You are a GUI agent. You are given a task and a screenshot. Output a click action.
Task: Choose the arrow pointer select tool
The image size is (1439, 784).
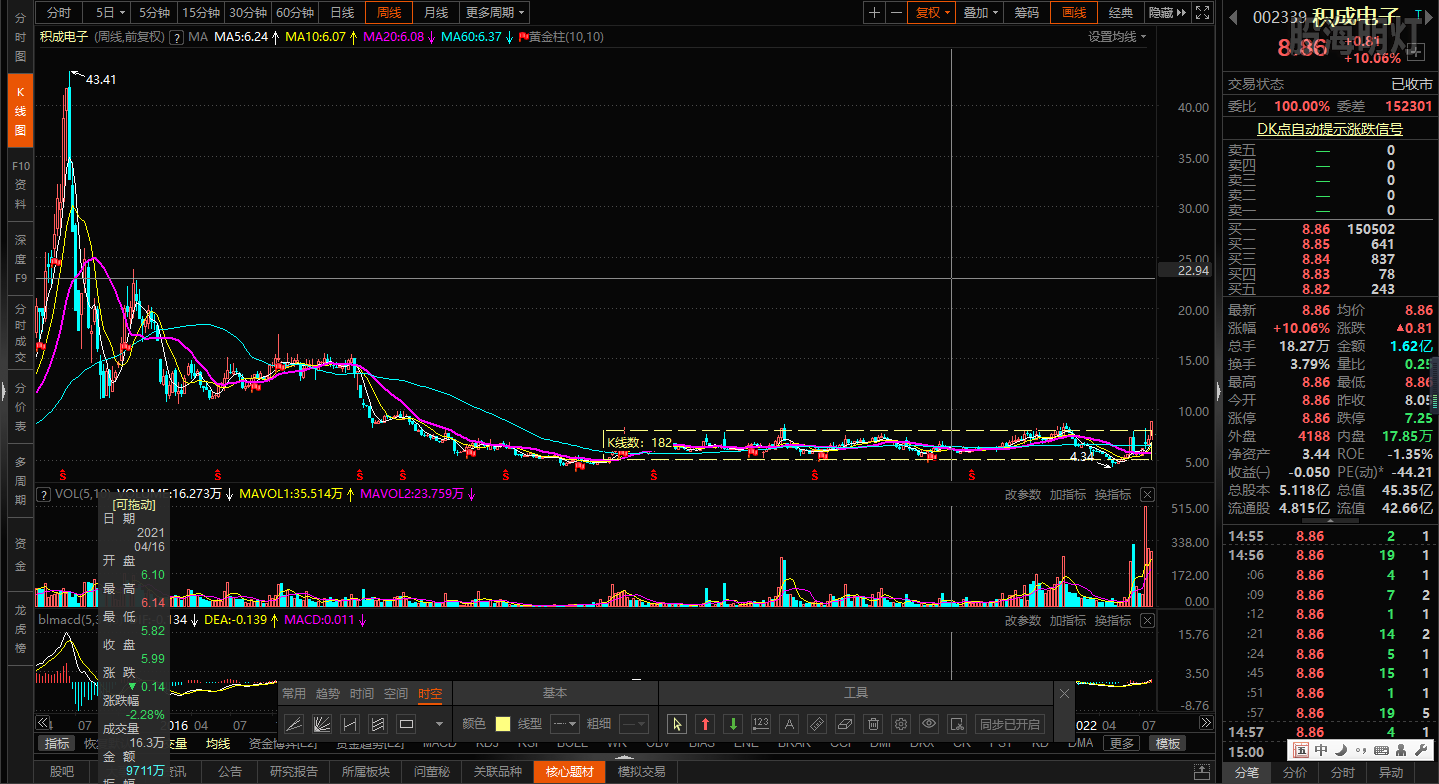coord(677,724)
